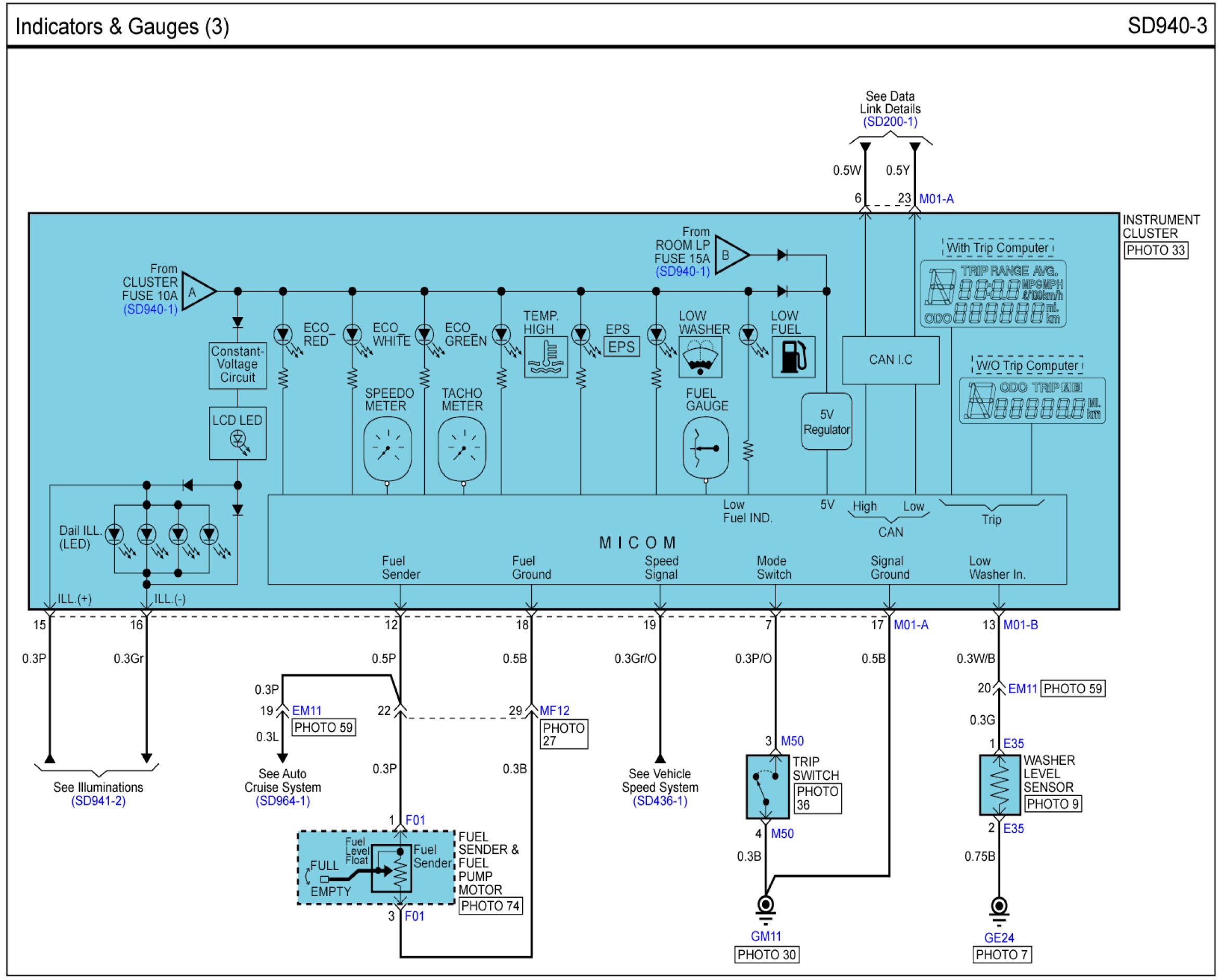
Task: Click the LCD LED symbol box
Action: [x=238, y=434]
